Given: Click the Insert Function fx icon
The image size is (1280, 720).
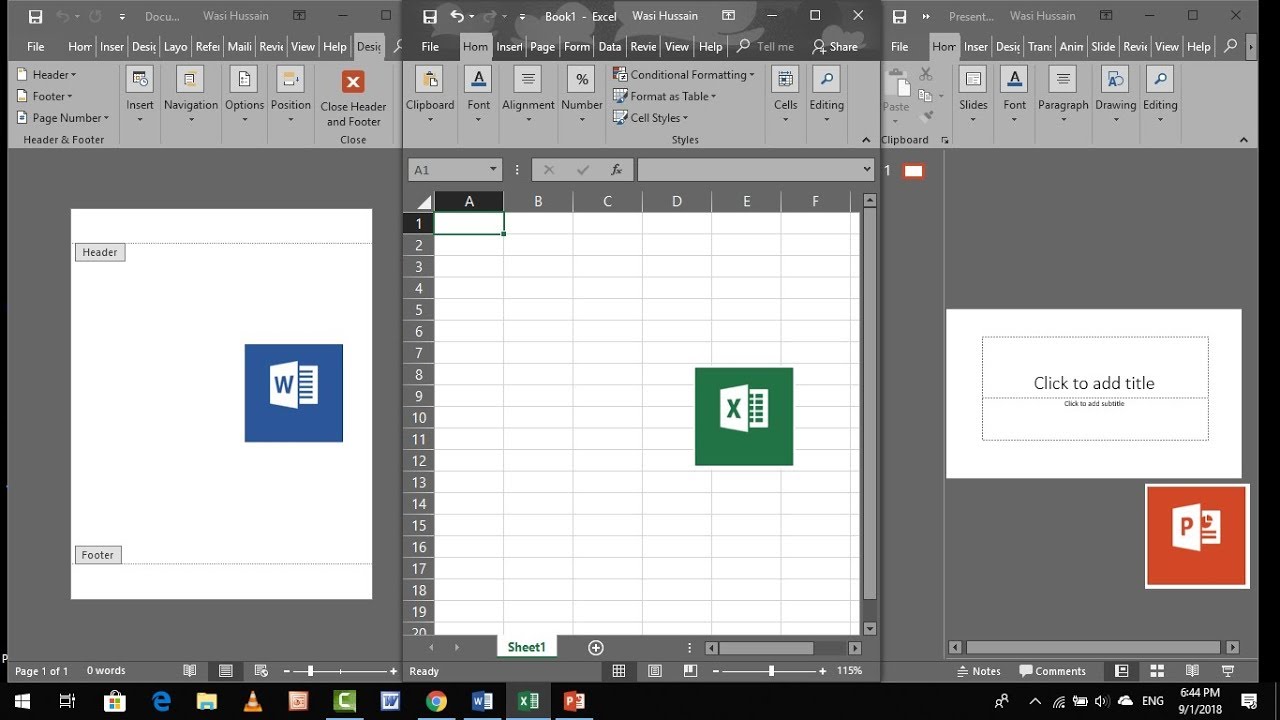Looking at the screenshot, I should click(x=617, y=170).
